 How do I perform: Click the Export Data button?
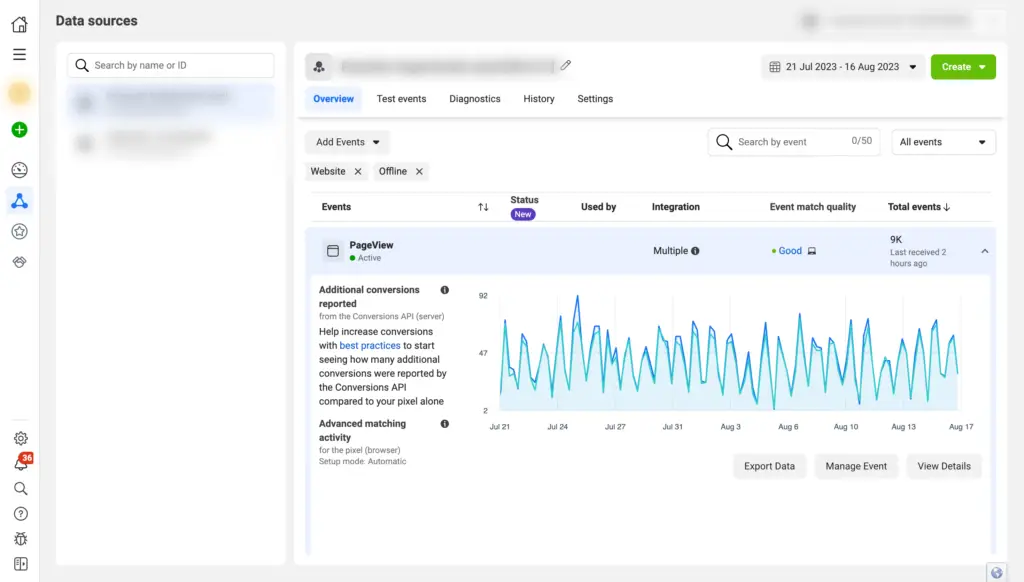tap(769, 466)
